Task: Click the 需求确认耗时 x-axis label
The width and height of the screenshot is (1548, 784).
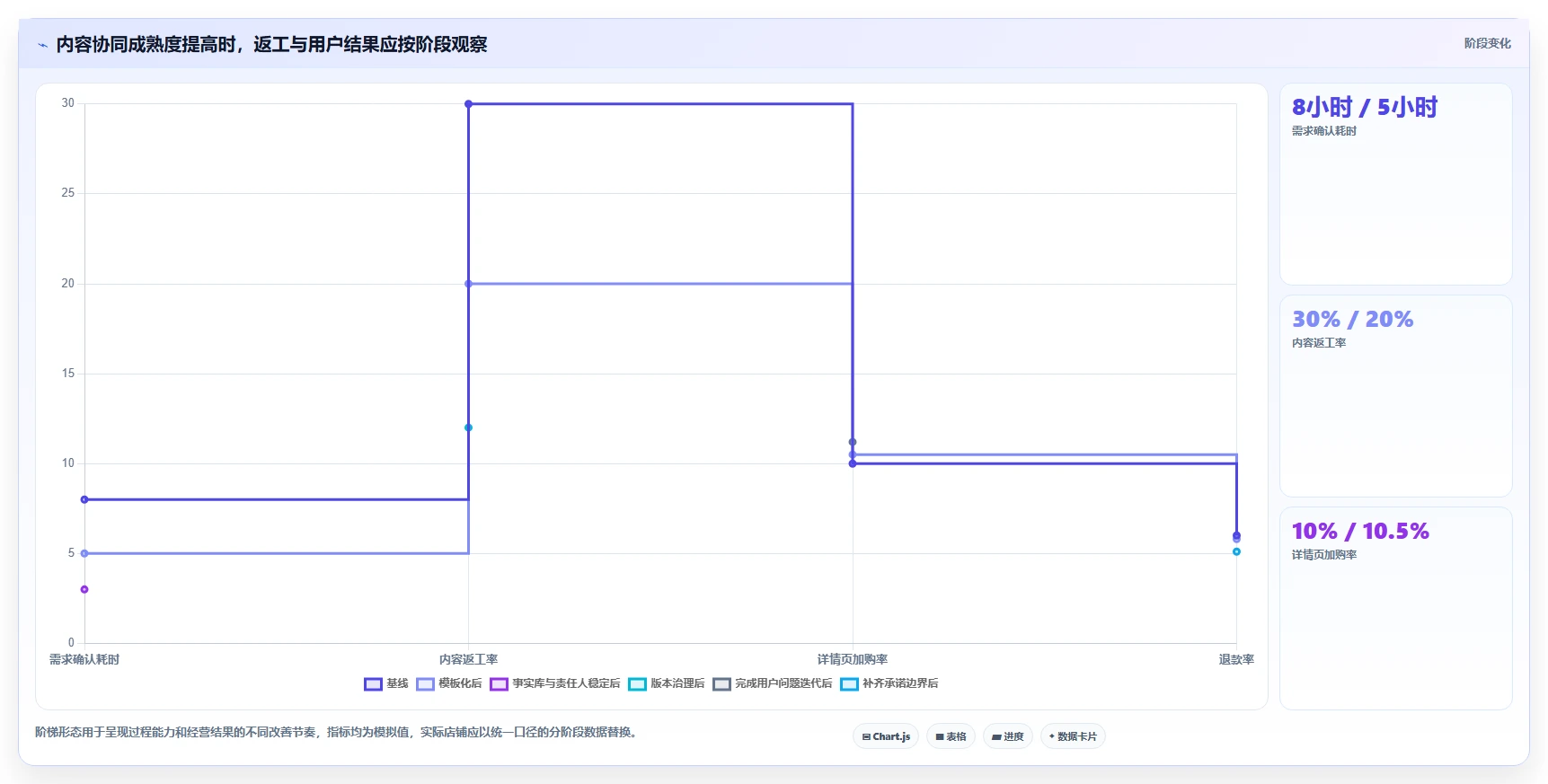Action: point(84,659)
